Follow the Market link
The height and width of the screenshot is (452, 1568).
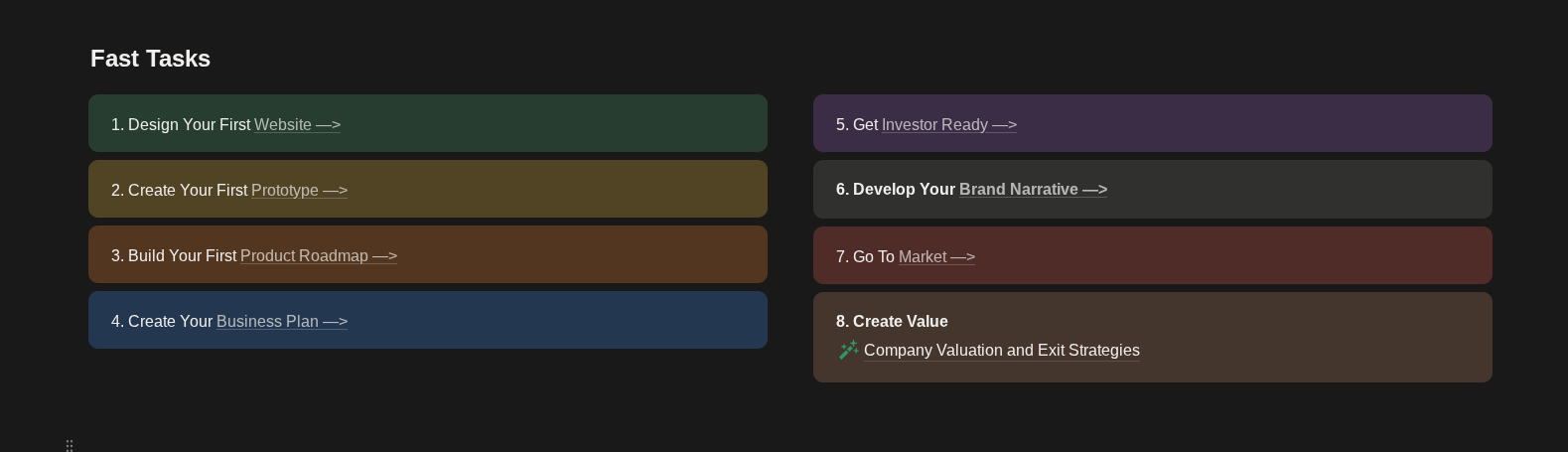coord(935,257)
